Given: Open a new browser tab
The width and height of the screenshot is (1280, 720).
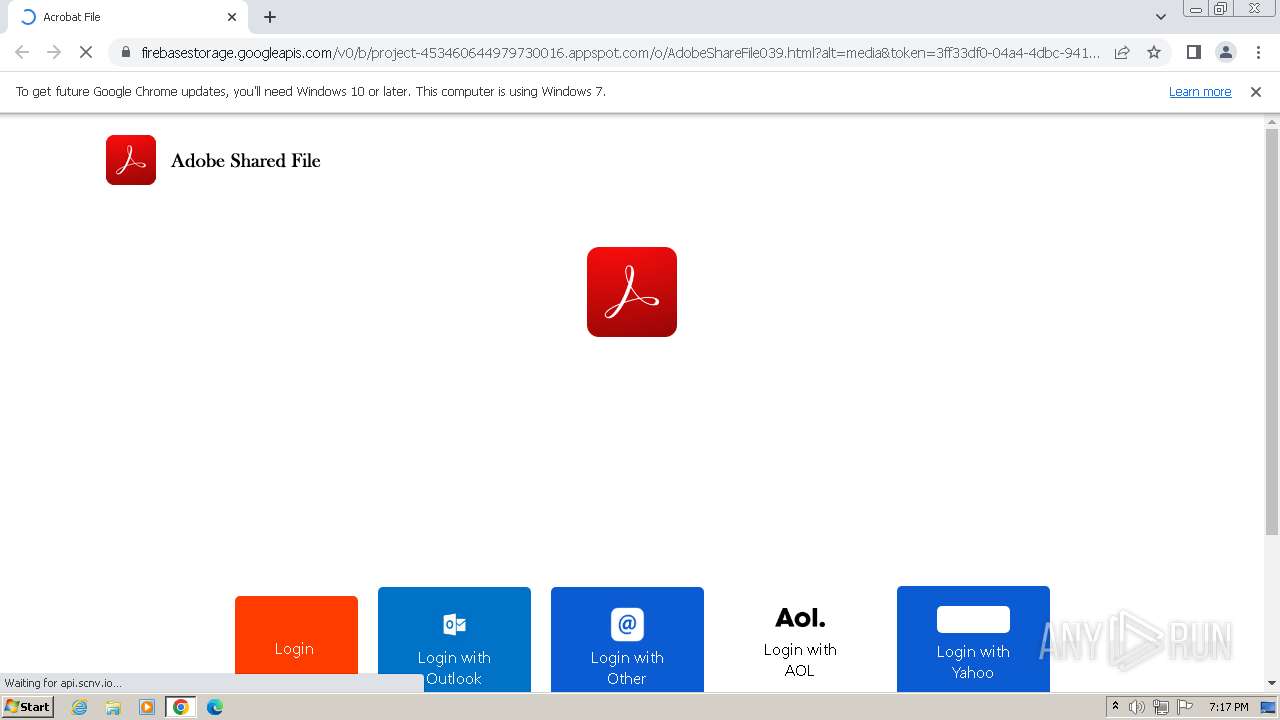Looking at the screenshot, I should [x=270, y=17].
